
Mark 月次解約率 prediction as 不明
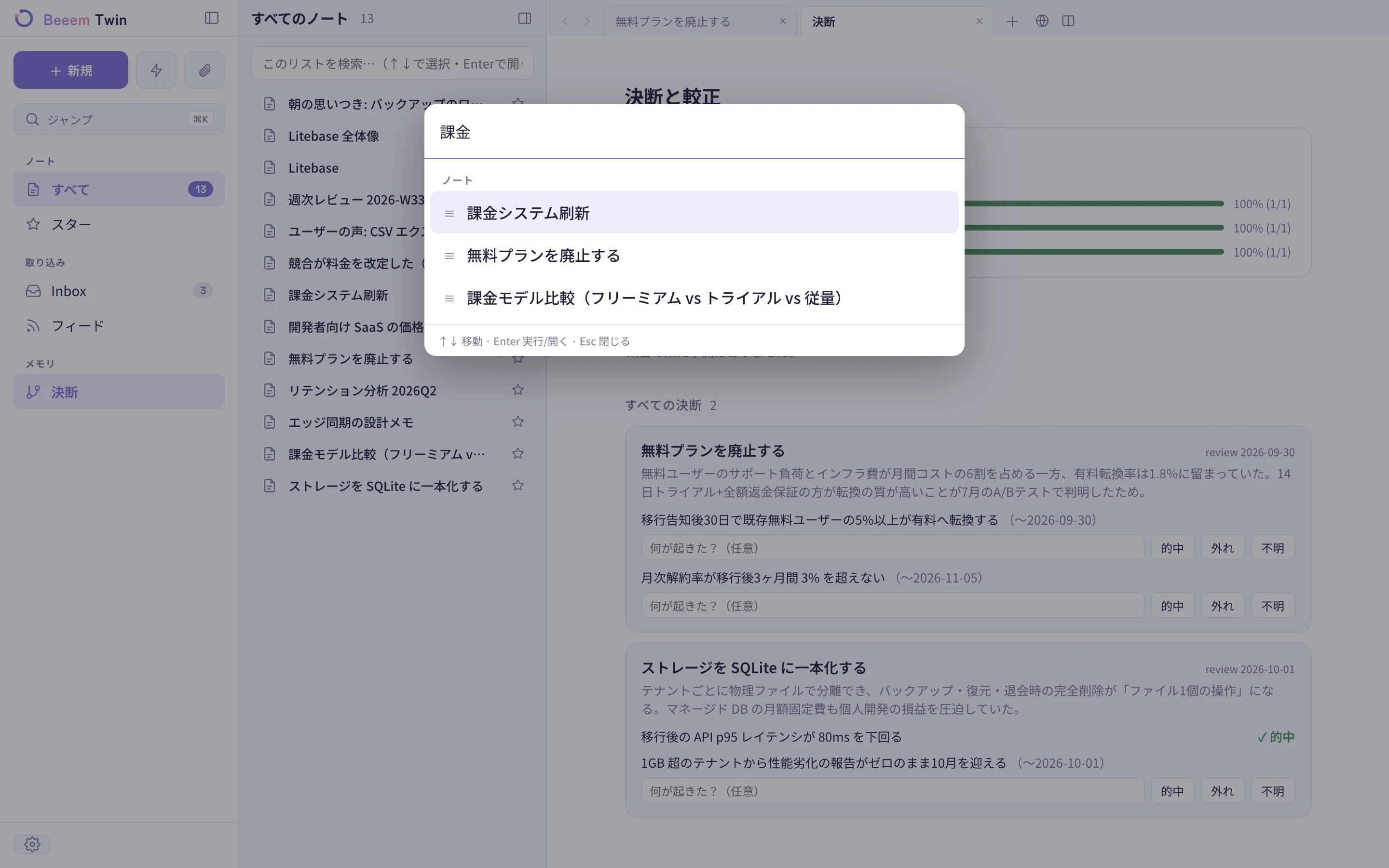pos(1272,606)
